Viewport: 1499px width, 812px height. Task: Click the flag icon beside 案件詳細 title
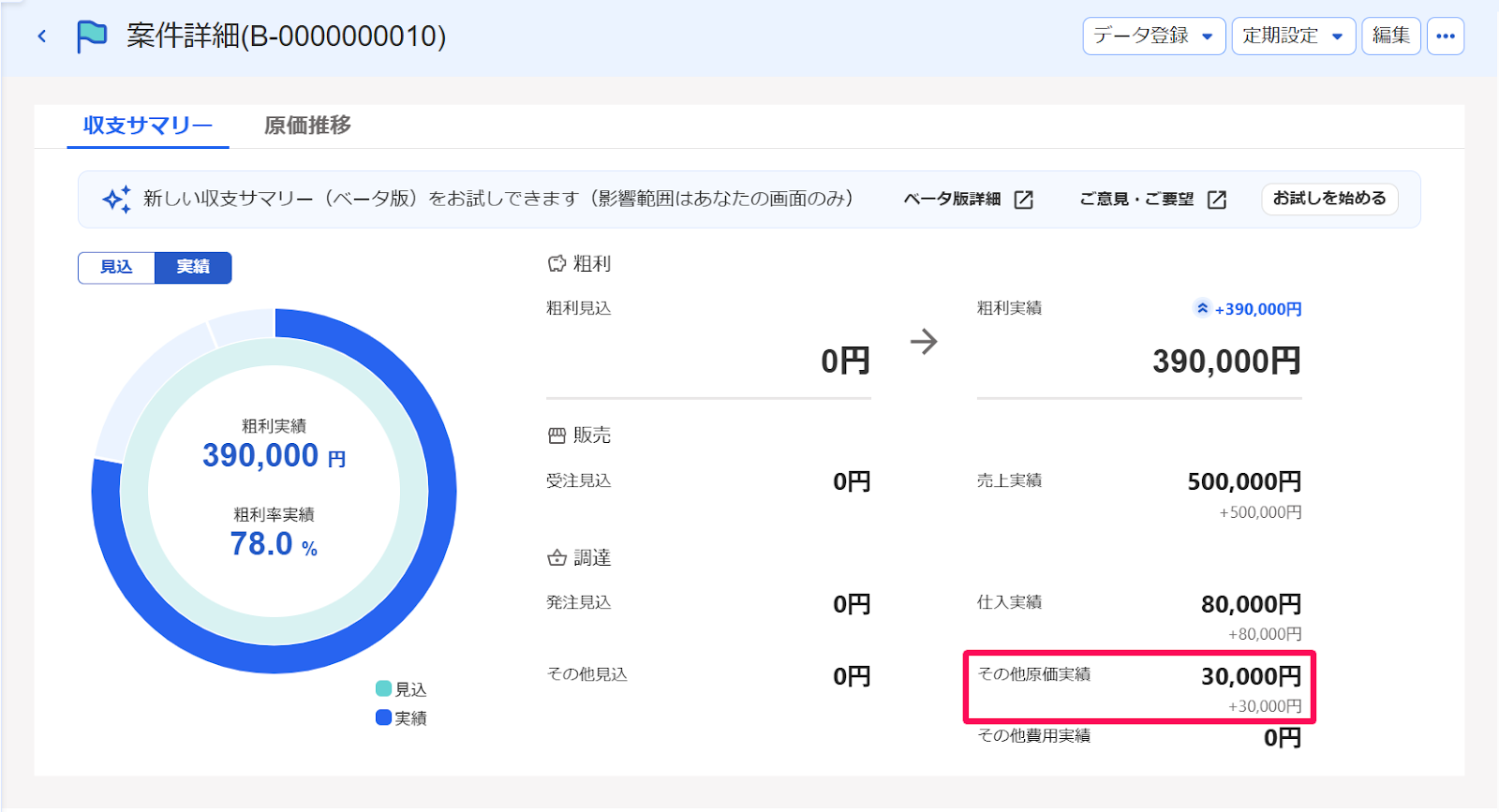pos(92,37)
